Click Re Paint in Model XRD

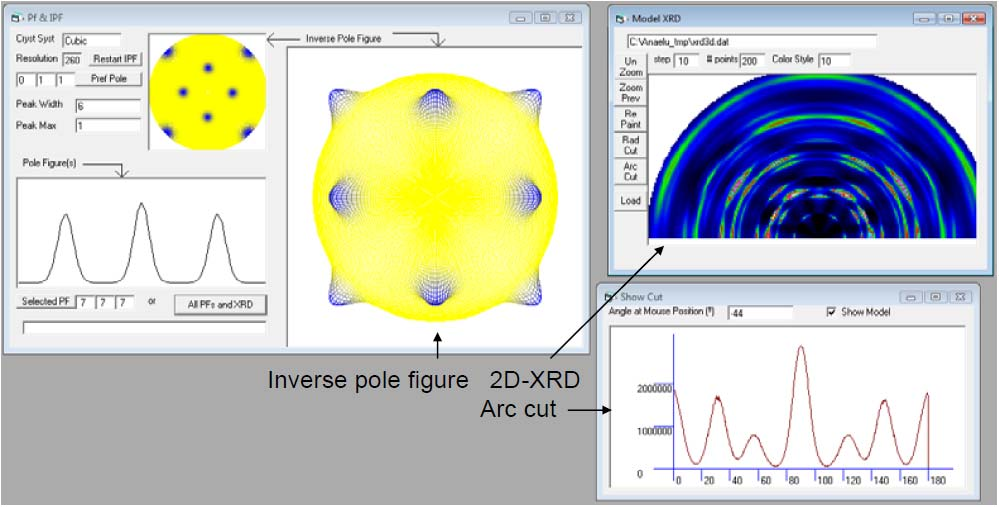[630, 120]
